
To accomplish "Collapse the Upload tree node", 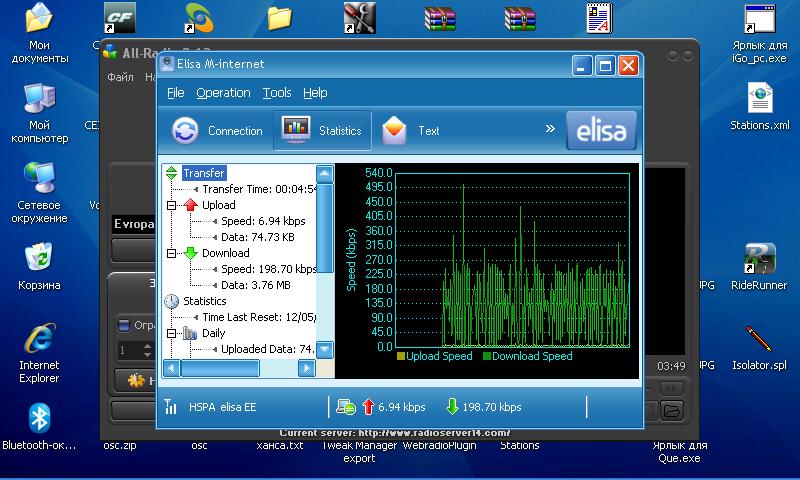I will pos(171,205).
